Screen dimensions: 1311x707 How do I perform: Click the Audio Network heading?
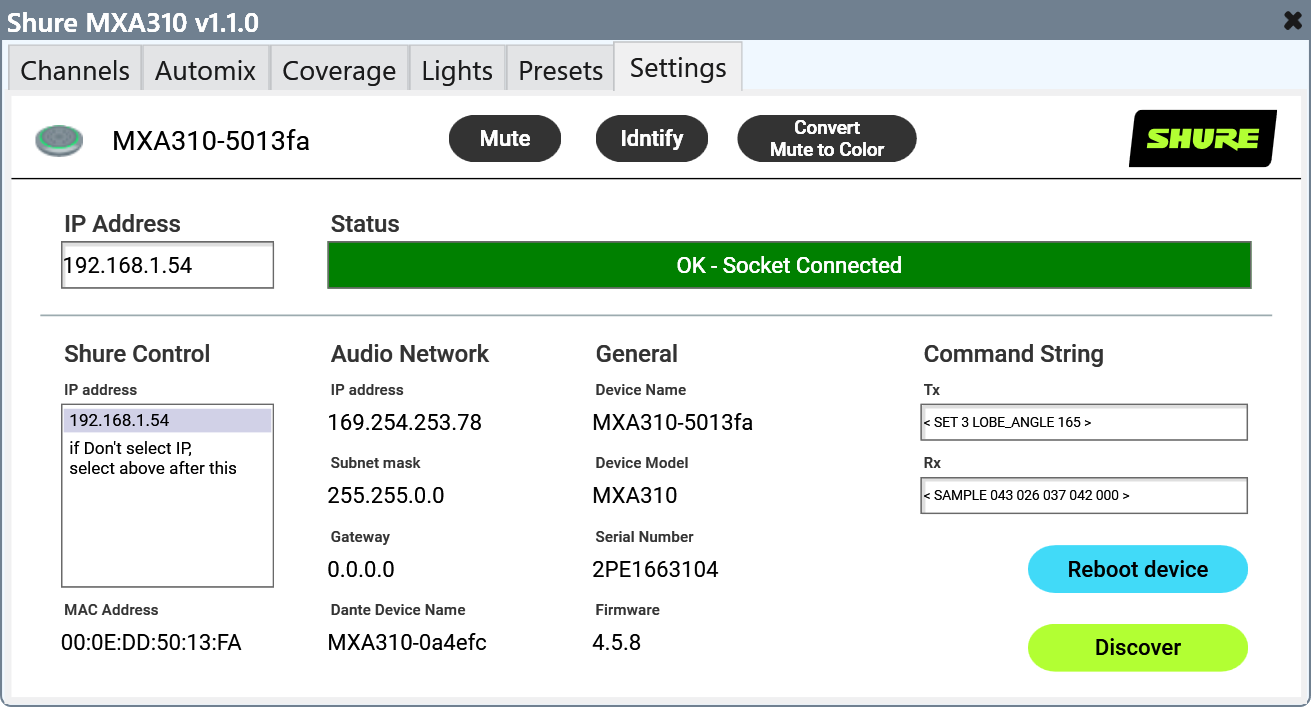coord(410,354)
